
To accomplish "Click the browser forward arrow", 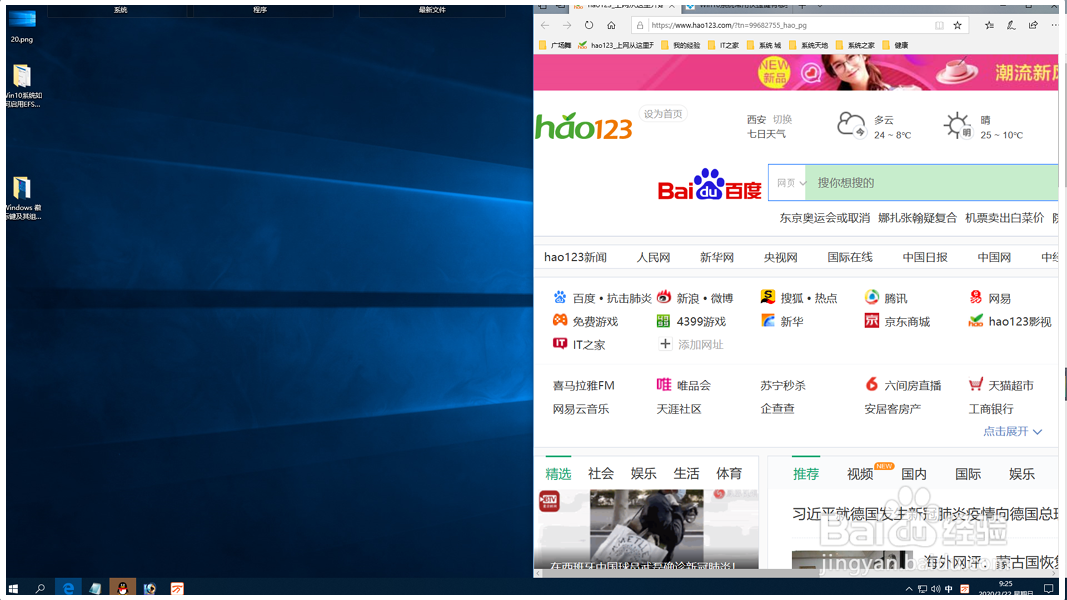I will click(567, 25).
